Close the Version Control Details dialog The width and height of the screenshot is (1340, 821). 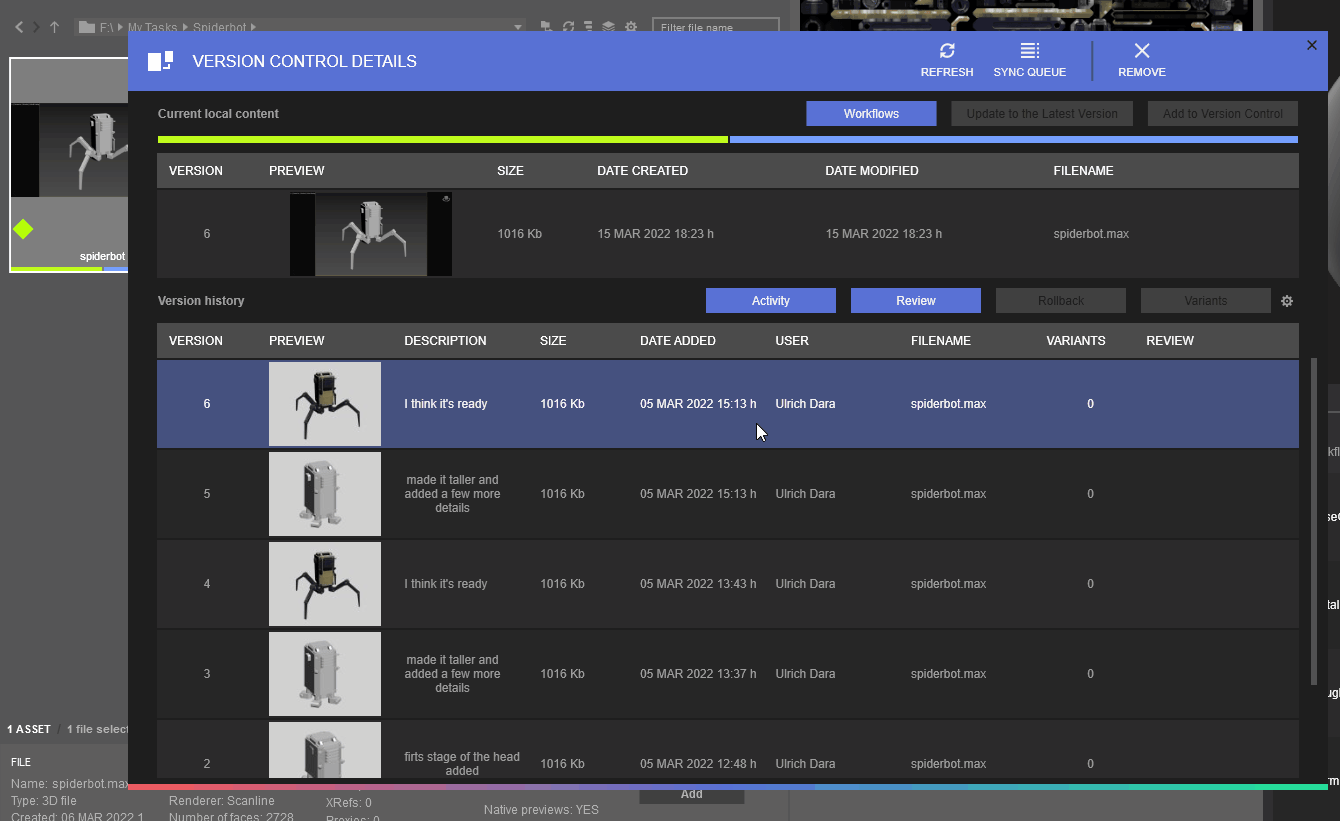point(1312,45)
